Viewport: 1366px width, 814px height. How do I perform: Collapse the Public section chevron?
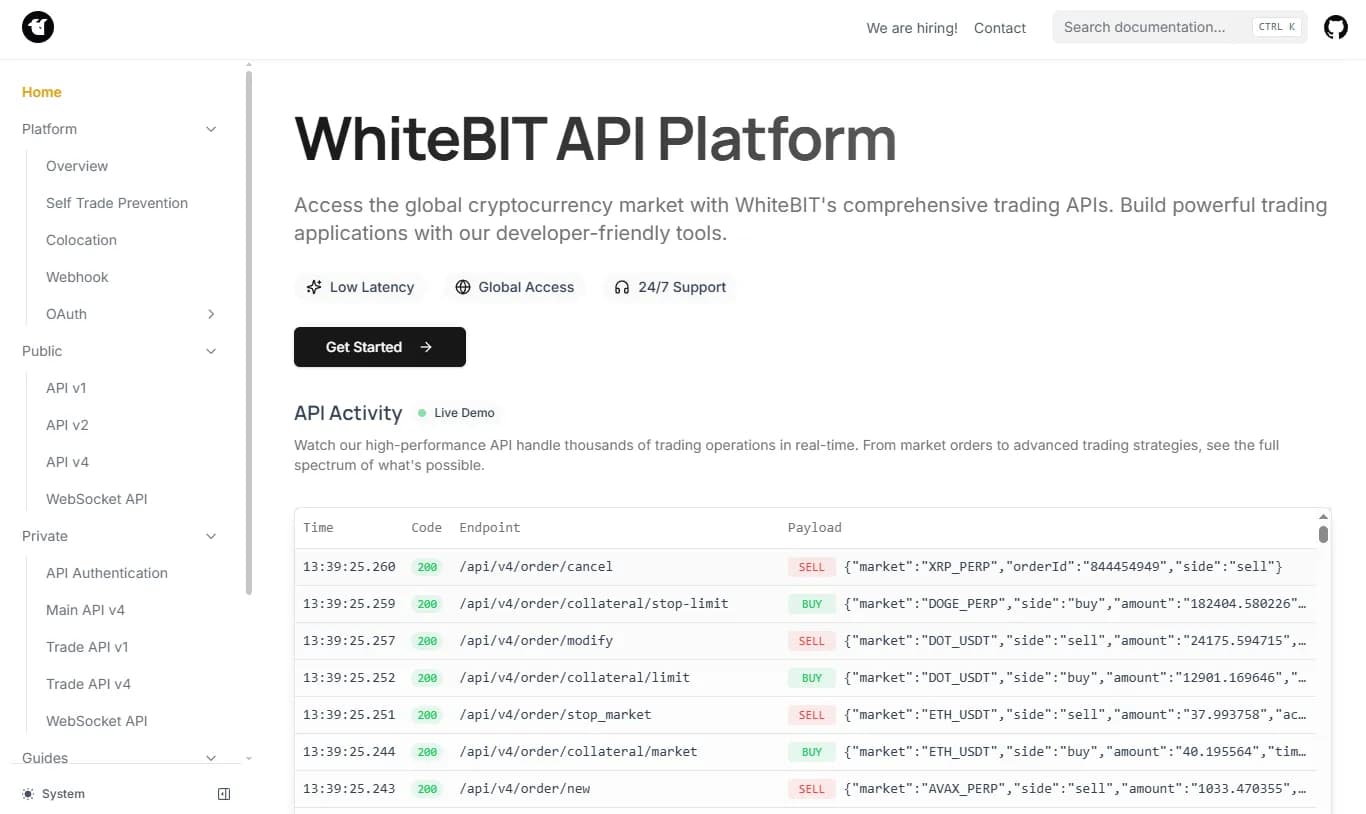211,351
